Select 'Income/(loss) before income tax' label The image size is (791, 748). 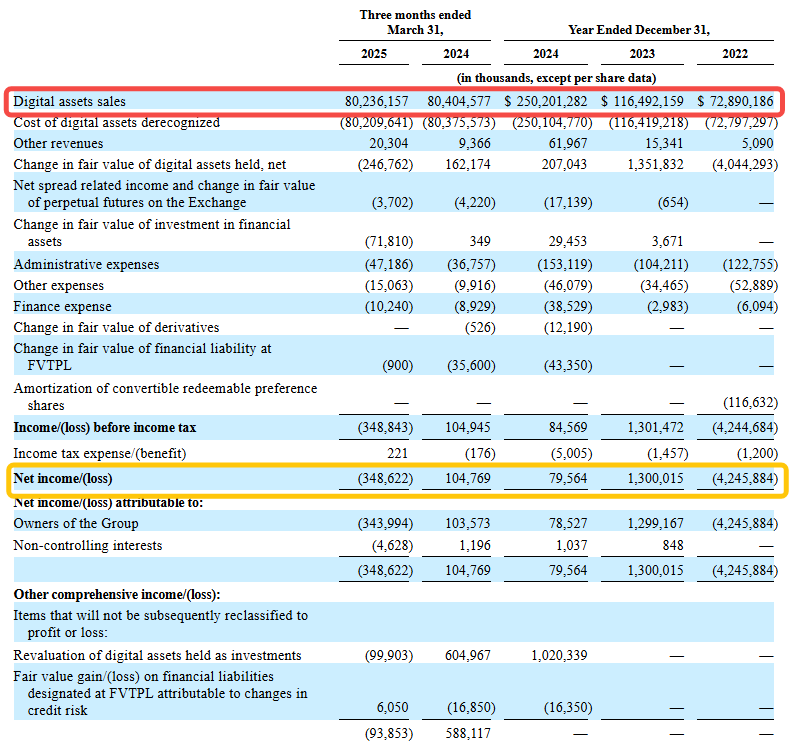click(104, 428)
